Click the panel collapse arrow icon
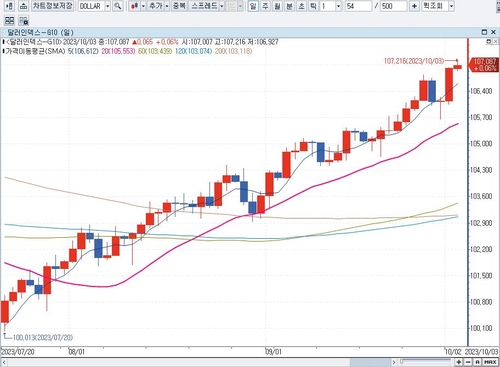The height and width of the screenshot is (367, 500). tap(9, 6)
